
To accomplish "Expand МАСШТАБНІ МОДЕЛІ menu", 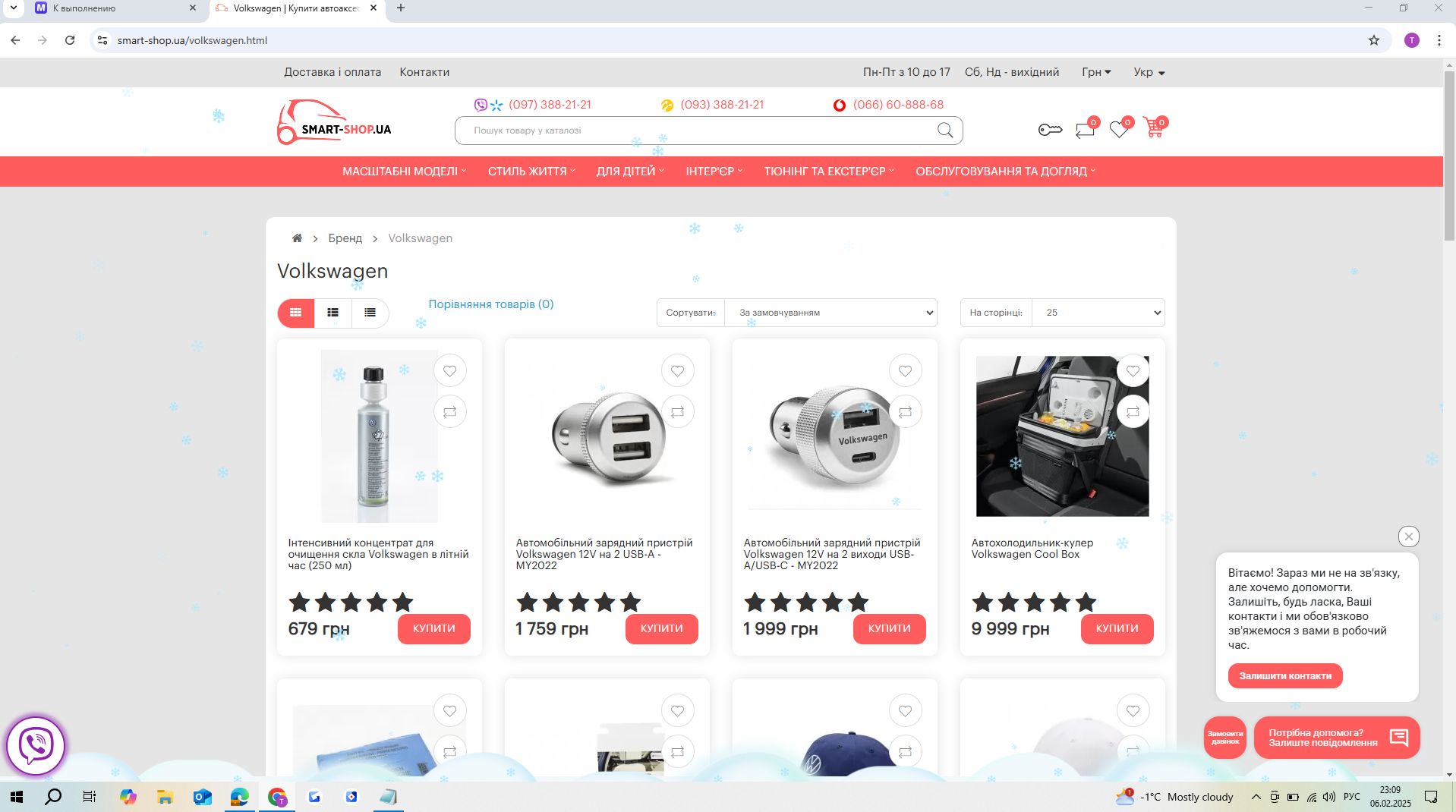I will 405,172.
